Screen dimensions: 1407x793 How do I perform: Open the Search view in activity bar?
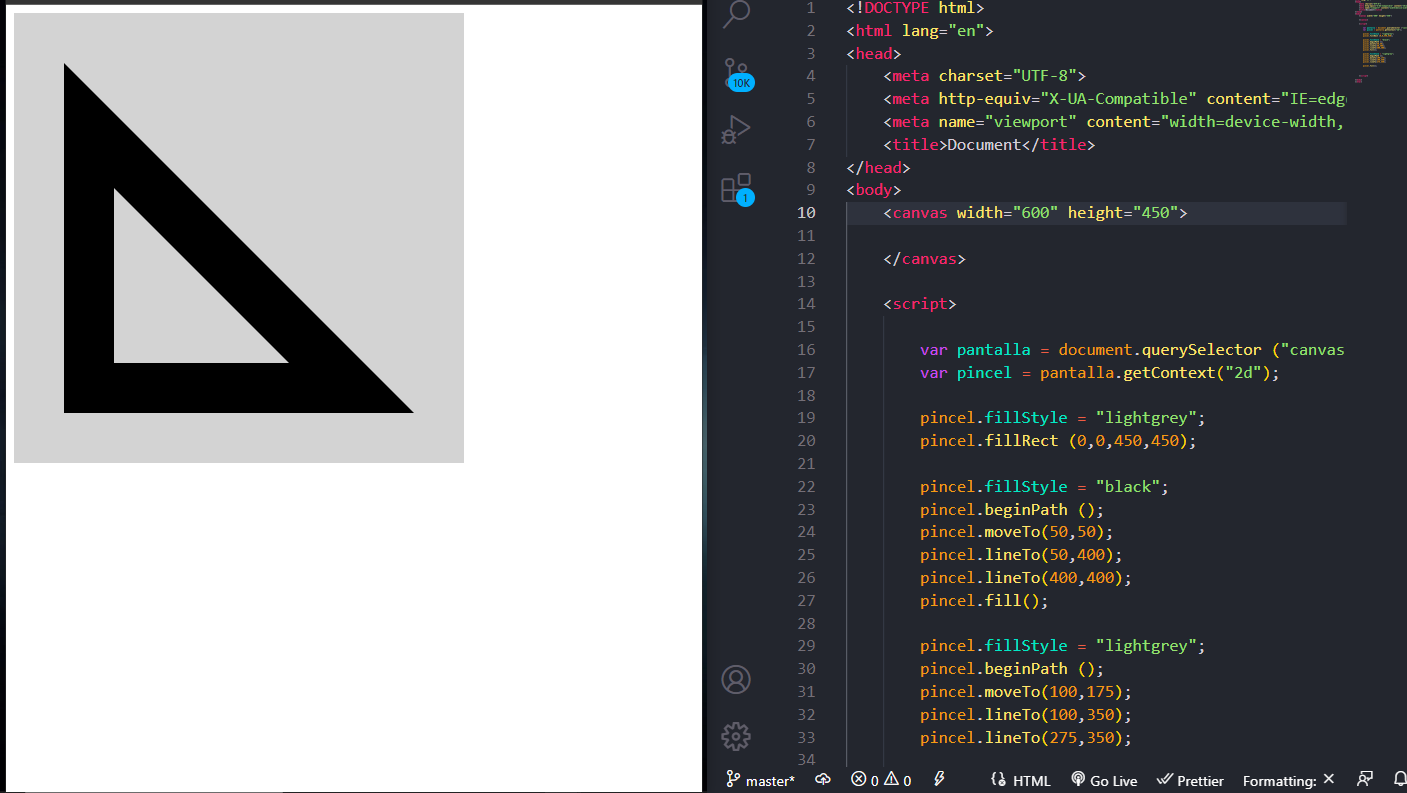(736, 13)
